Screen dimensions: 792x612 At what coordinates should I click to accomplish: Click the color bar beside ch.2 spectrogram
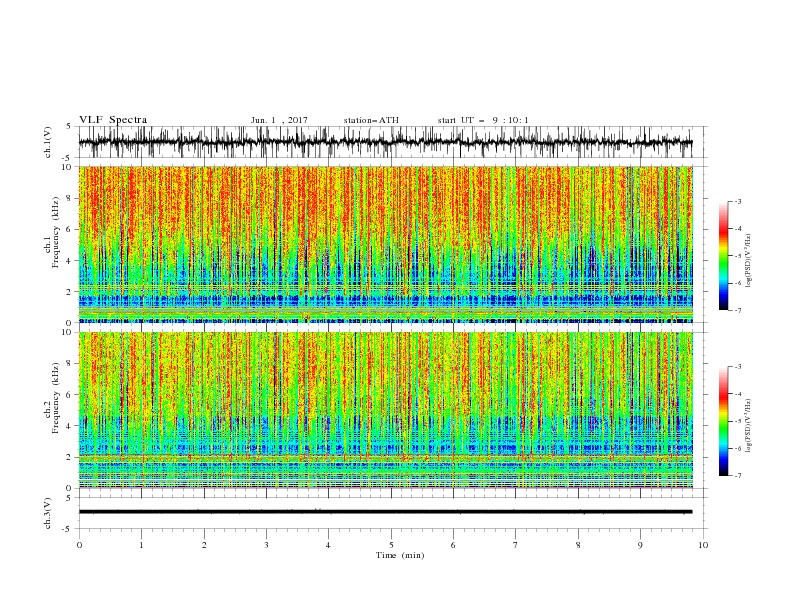pyautogui.click(x=724, y=421)
